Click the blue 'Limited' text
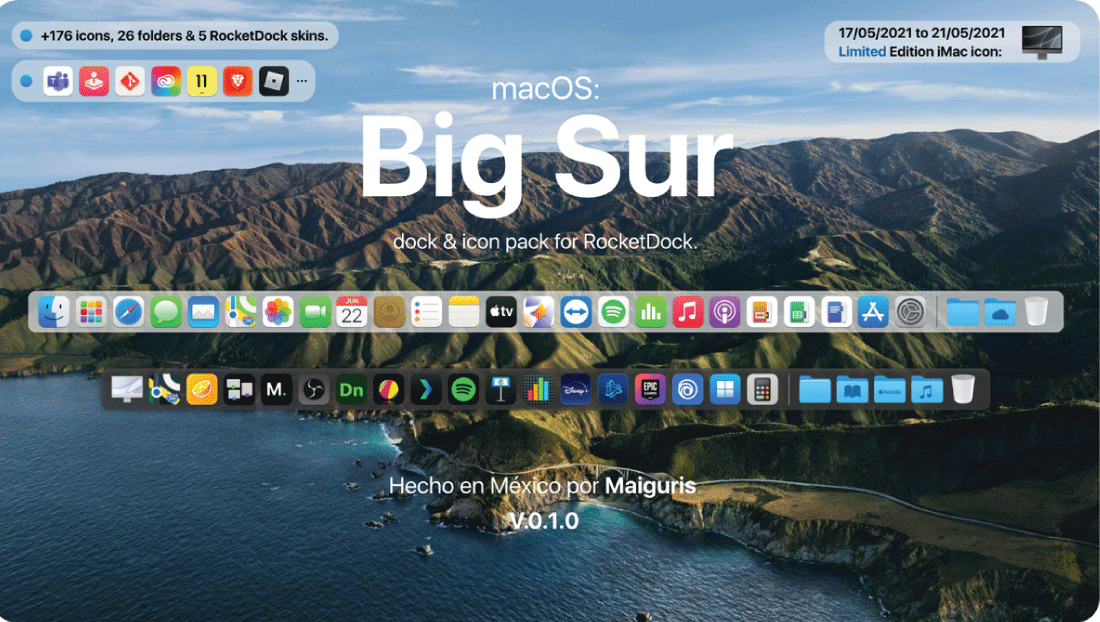Viewport: 1100px width, 622px height. point(862,52)
